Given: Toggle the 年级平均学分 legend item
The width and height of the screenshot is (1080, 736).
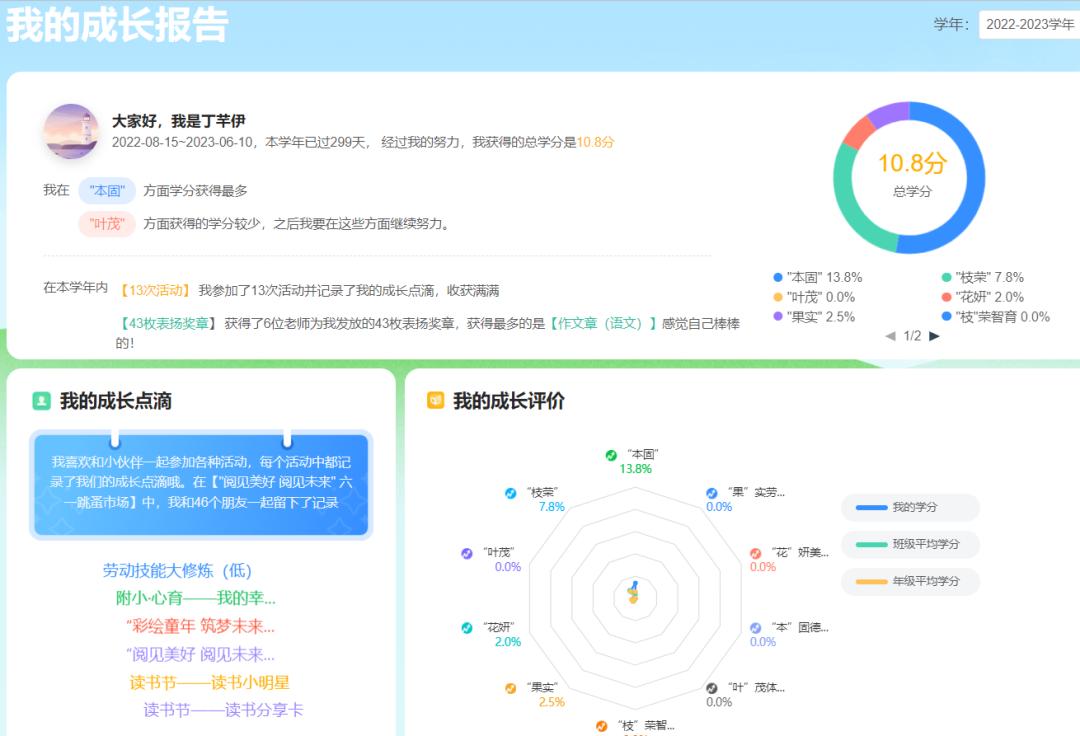Looking at the screenshot, I should pyautogui.click(x=912, y=582).
